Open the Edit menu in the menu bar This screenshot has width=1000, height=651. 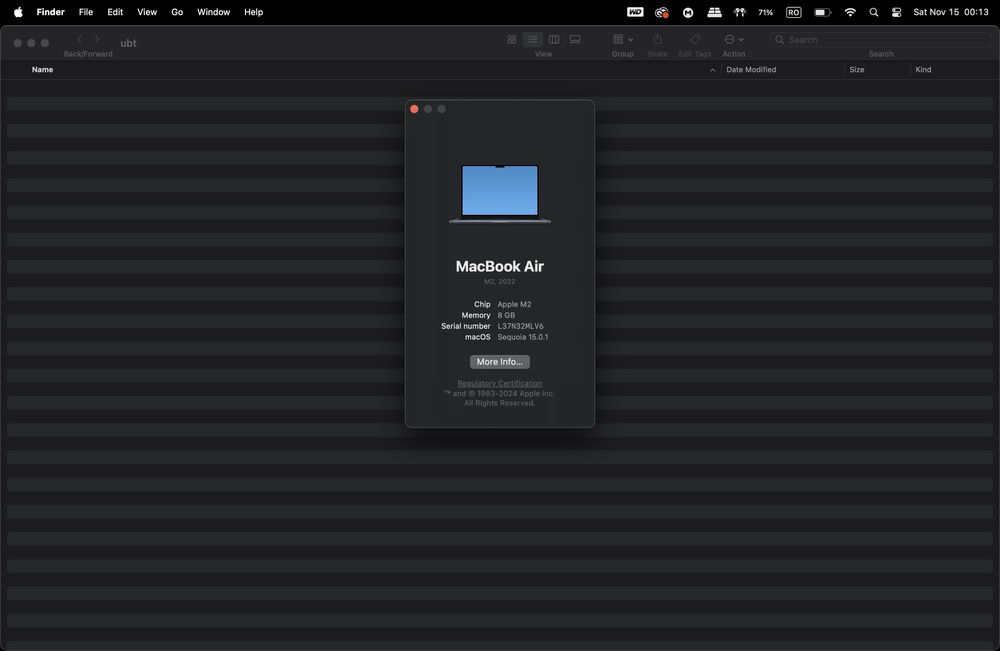click(115, 12)
